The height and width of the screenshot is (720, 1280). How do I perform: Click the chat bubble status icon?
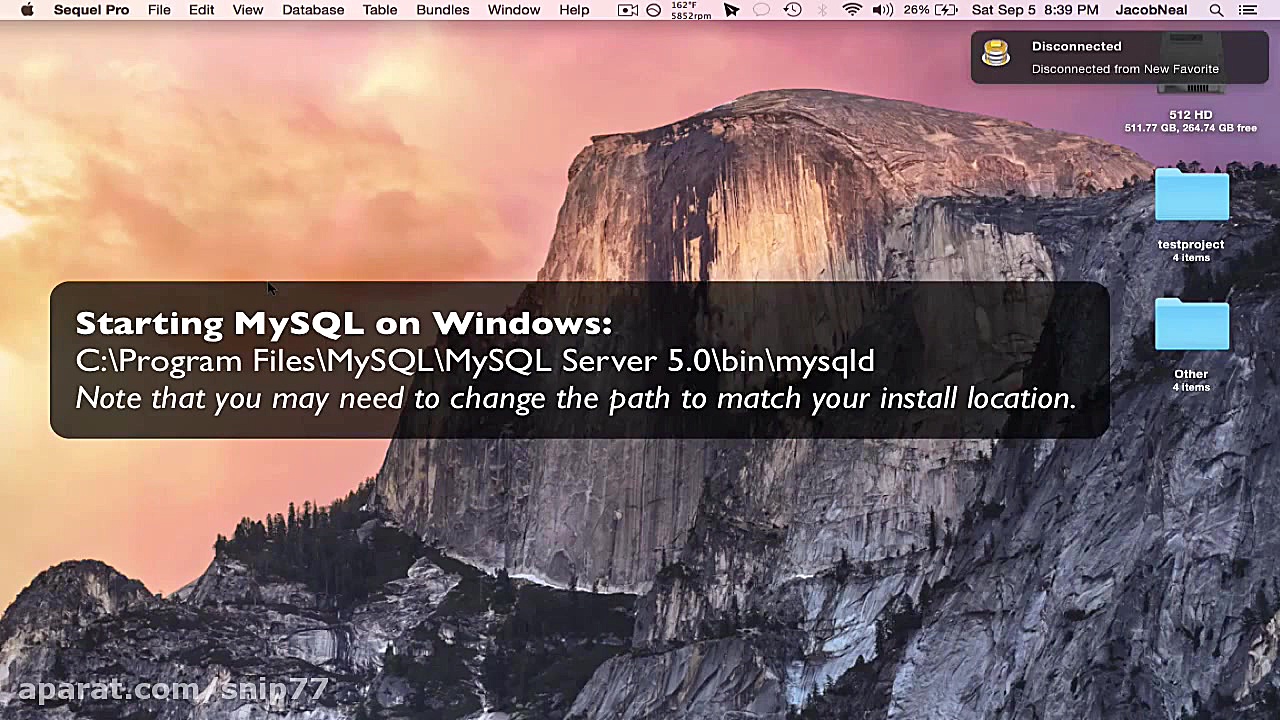(761, 10)
